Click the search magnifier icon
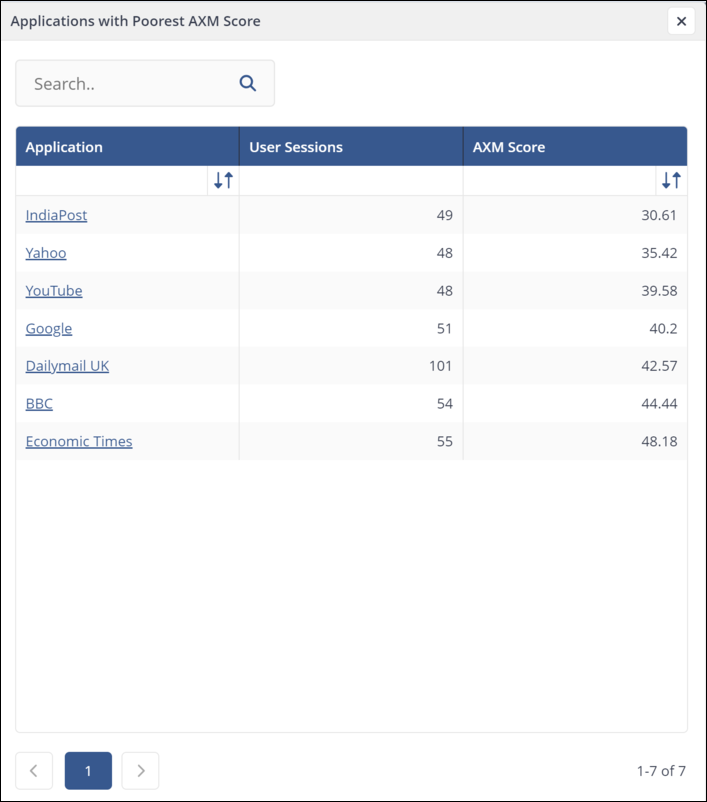707x802 pixels. pyautogui.click(x=248, y=84)
